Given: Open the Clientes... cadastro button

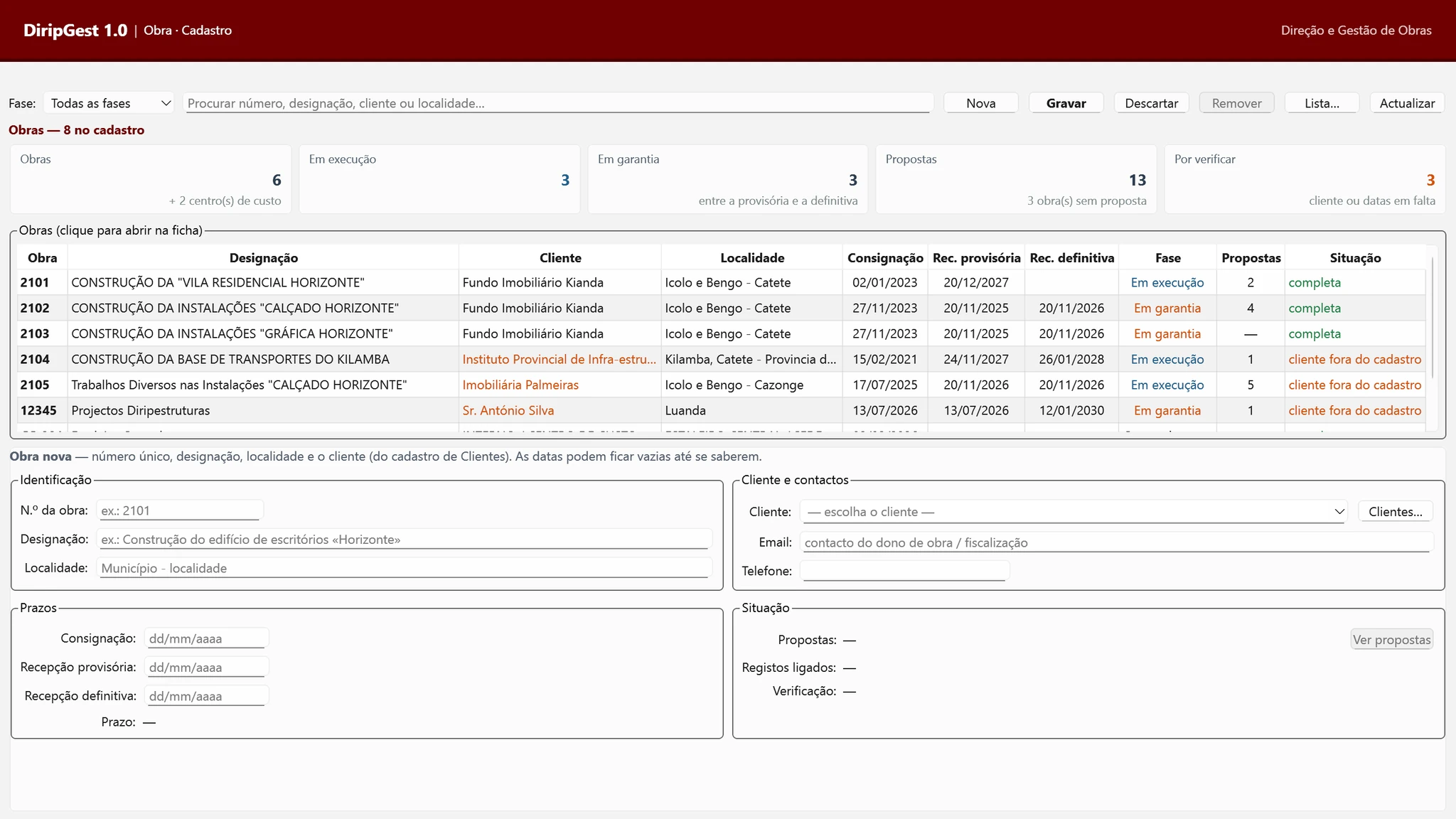Looking at the screenshot, I should click(x=1396, y=512).
